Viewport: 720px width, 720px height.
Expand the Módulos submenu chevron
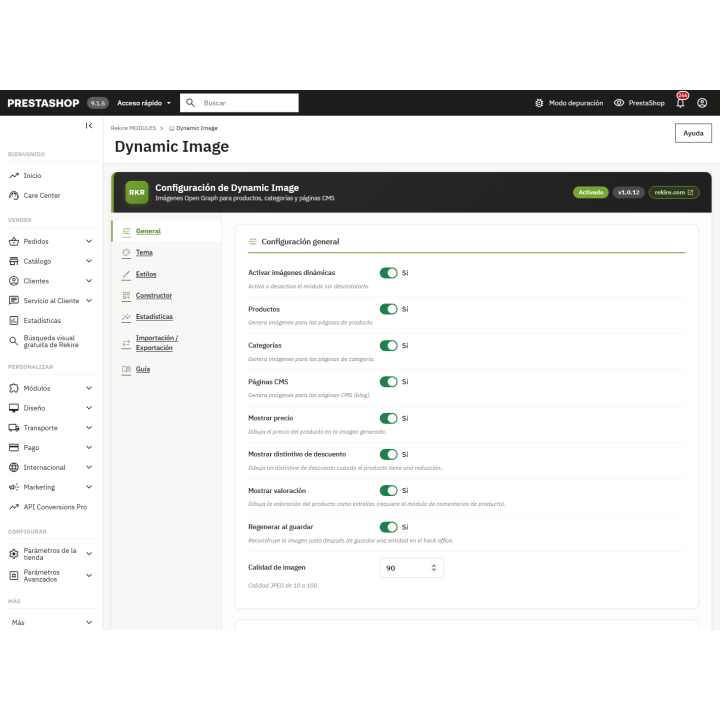(x=89, y=388)
